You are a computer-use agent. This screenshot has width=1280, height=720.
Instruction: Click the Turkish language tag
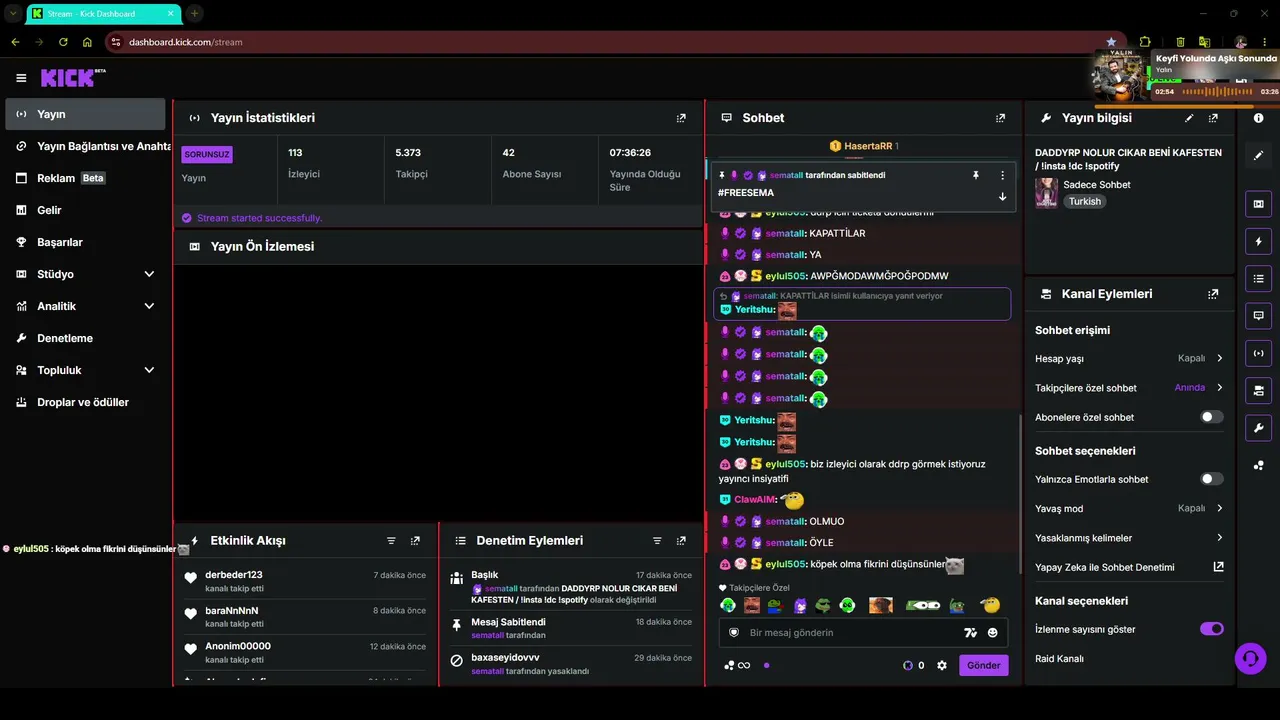coord(1084,201)
